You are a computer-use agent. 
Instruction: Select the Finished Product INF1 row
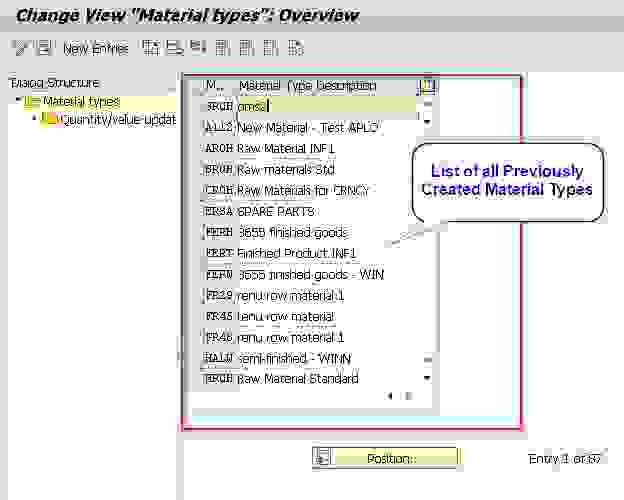click(x=296, y=253)
